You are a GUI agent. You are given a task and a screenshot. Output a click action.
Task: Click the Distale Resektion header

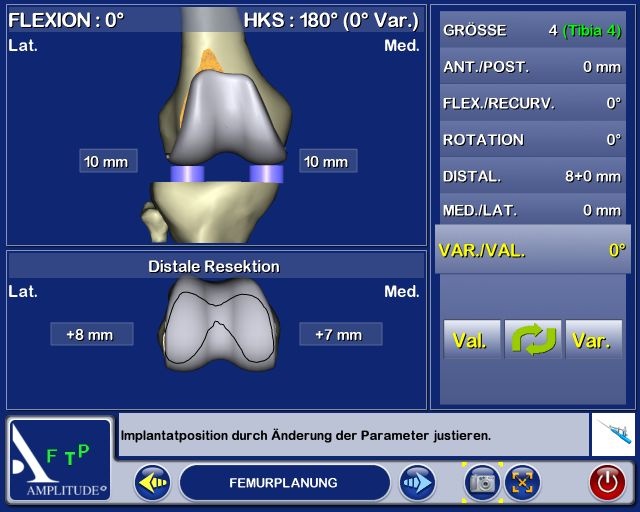pos(216,266)
